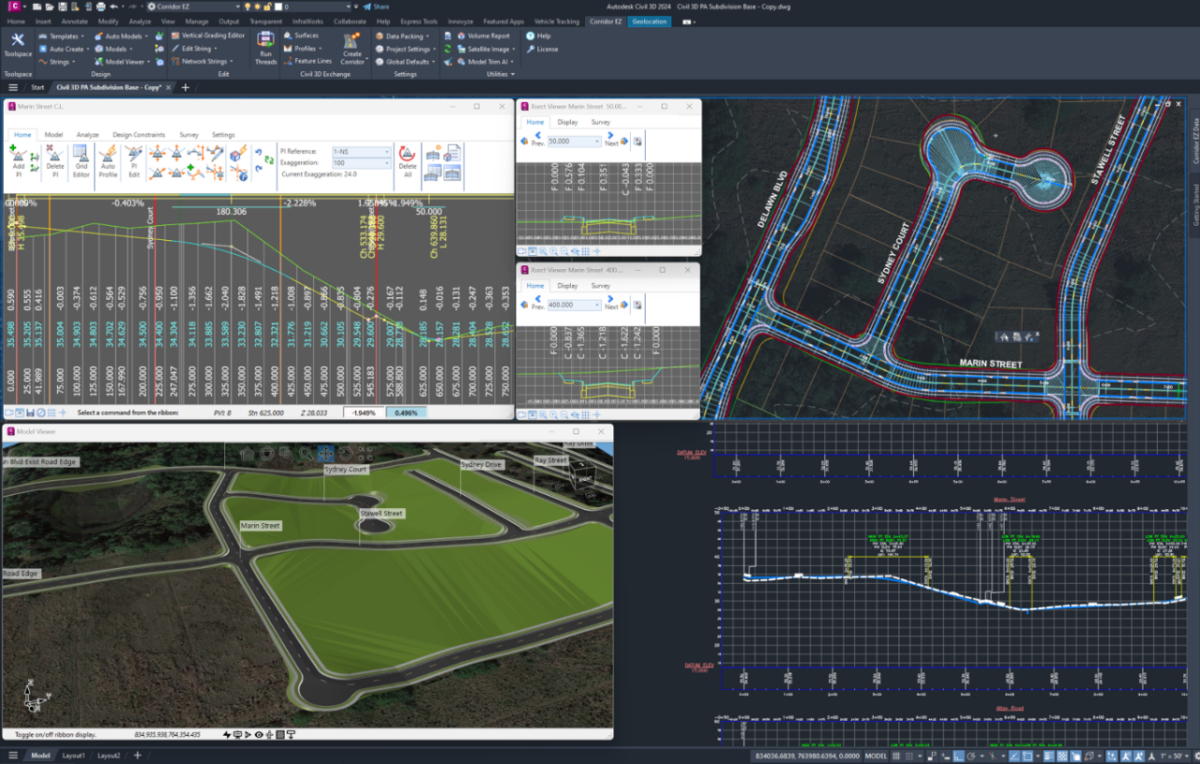The image size is (1200, 764).
Task: Add a new layout with plus button
Action: (138, 755)
